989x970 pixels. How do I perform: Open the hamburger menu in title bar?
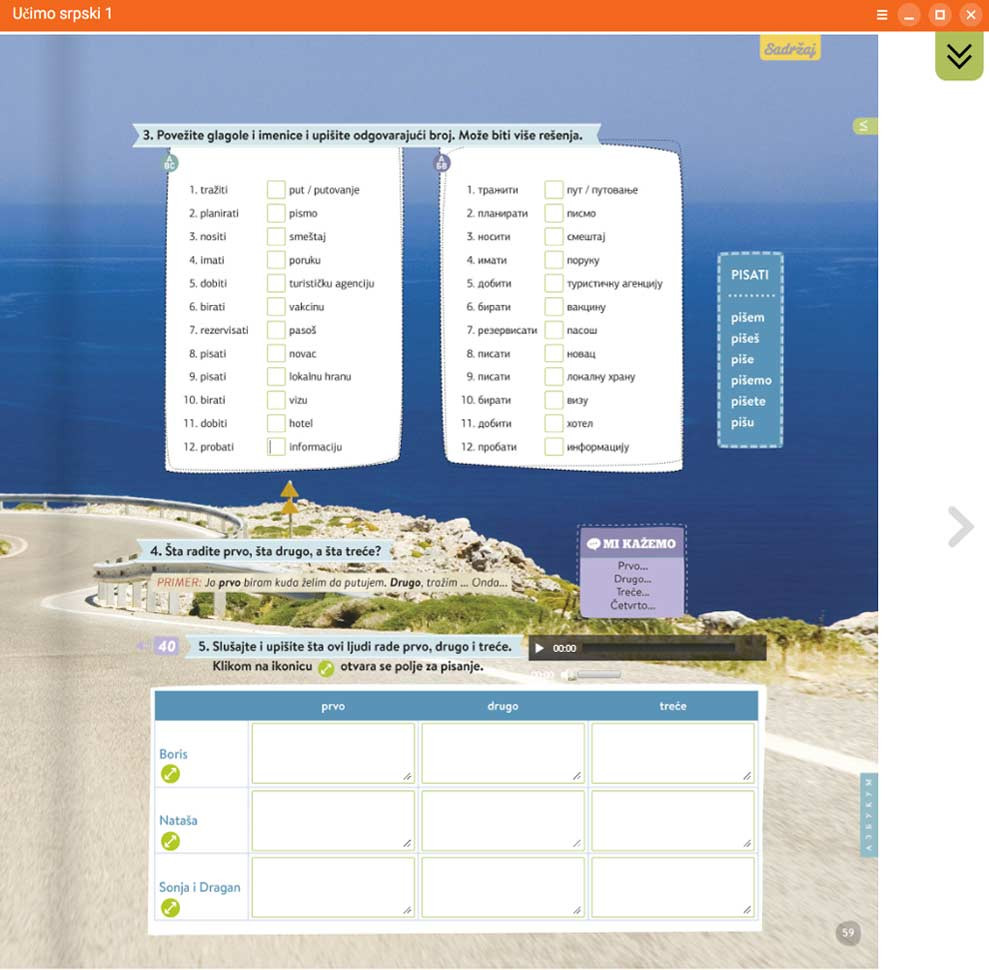click(881, 15)
